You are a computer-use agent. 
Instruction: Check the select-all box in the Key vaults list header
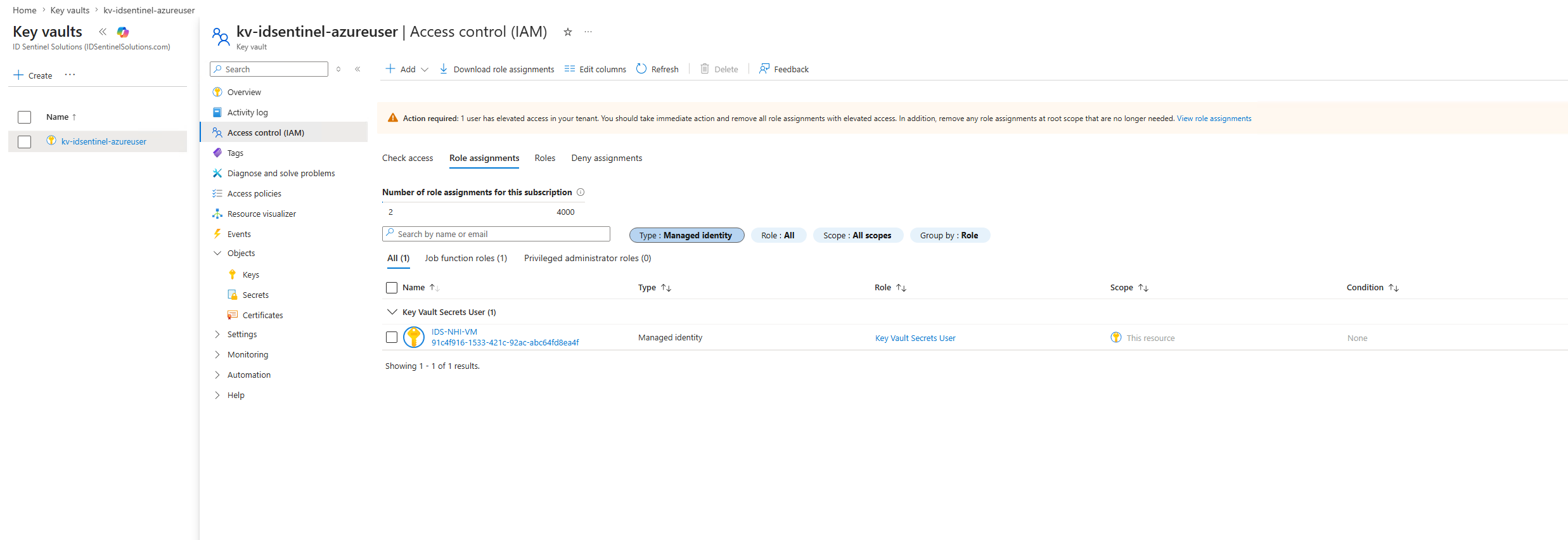click(x=25, y=117)
